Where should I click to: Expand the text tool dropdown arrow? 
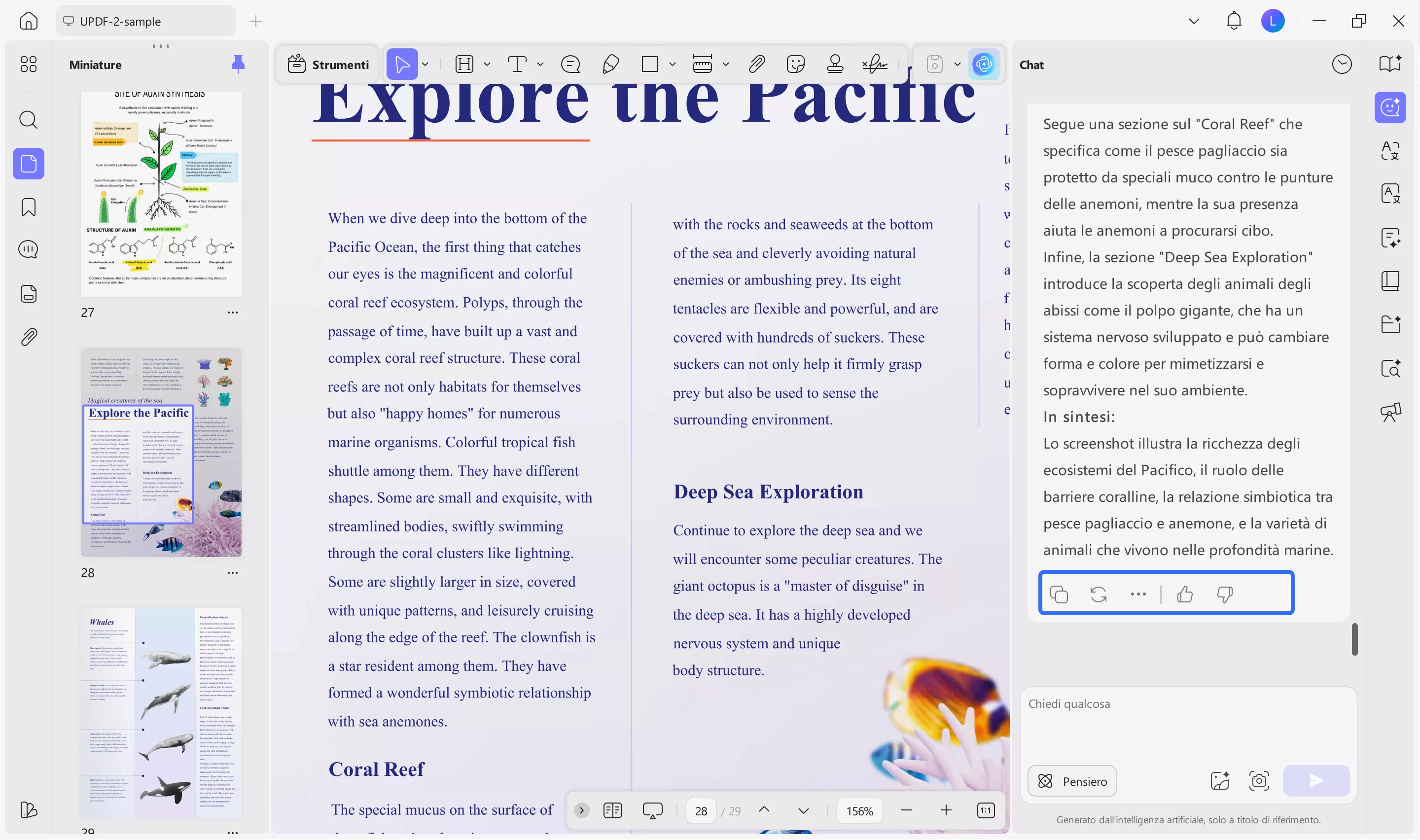pyautogui.click(x=540, y=64)
